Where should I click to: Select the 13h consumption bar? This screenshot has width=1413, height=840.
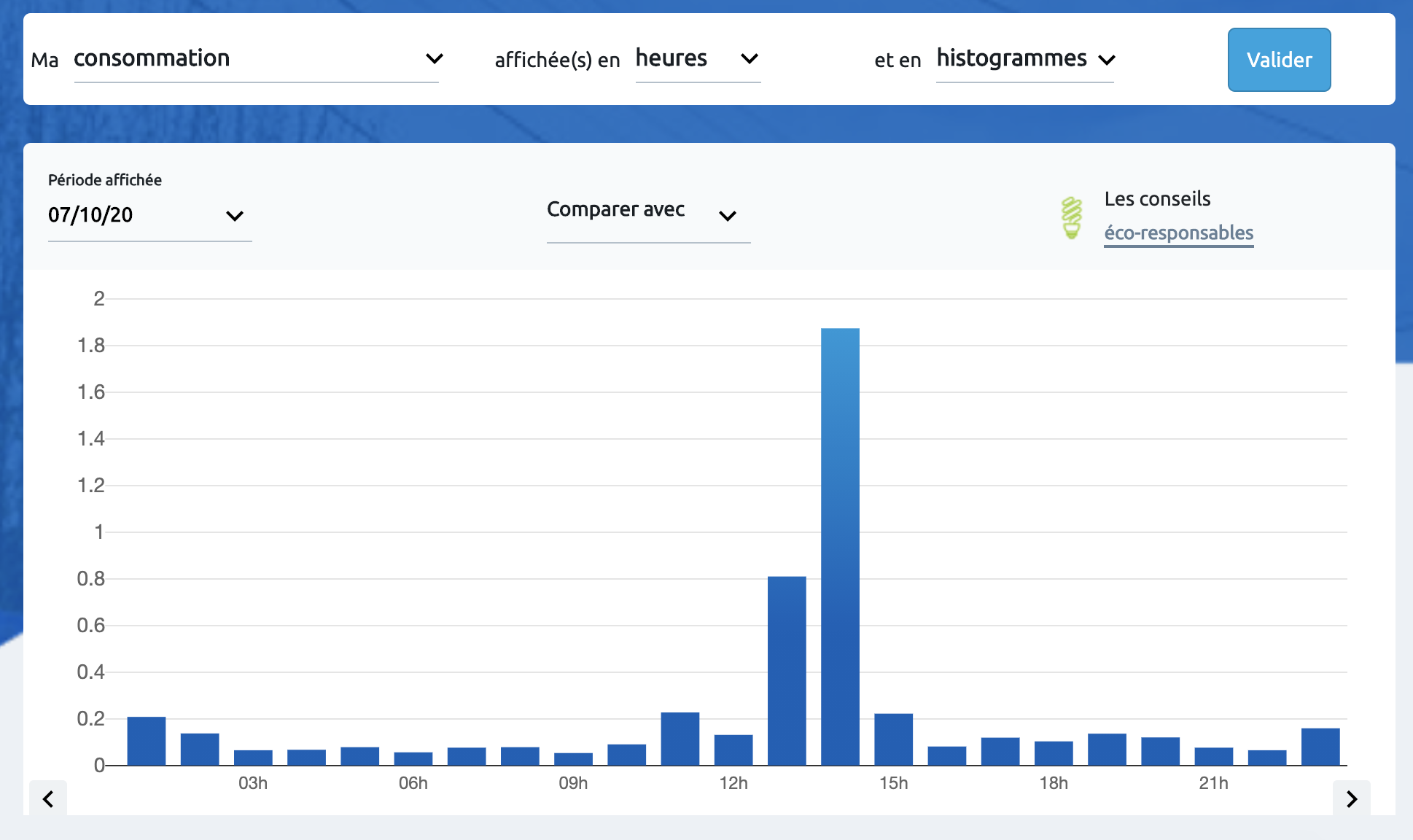pos(787,671)
